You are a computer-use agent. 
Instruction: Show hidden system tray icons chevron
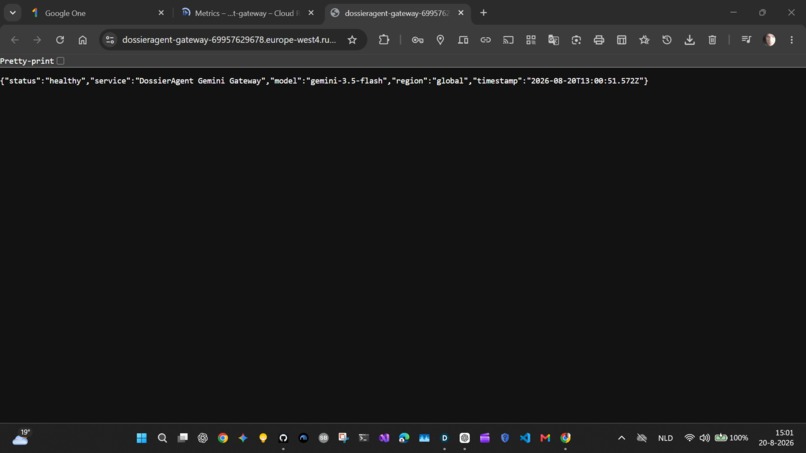point(621,438)
